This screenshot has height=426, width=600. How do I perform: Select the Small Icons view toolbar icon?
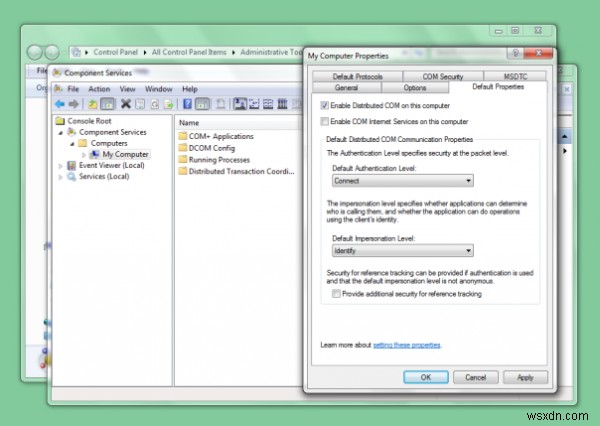[x=254, y=104]
